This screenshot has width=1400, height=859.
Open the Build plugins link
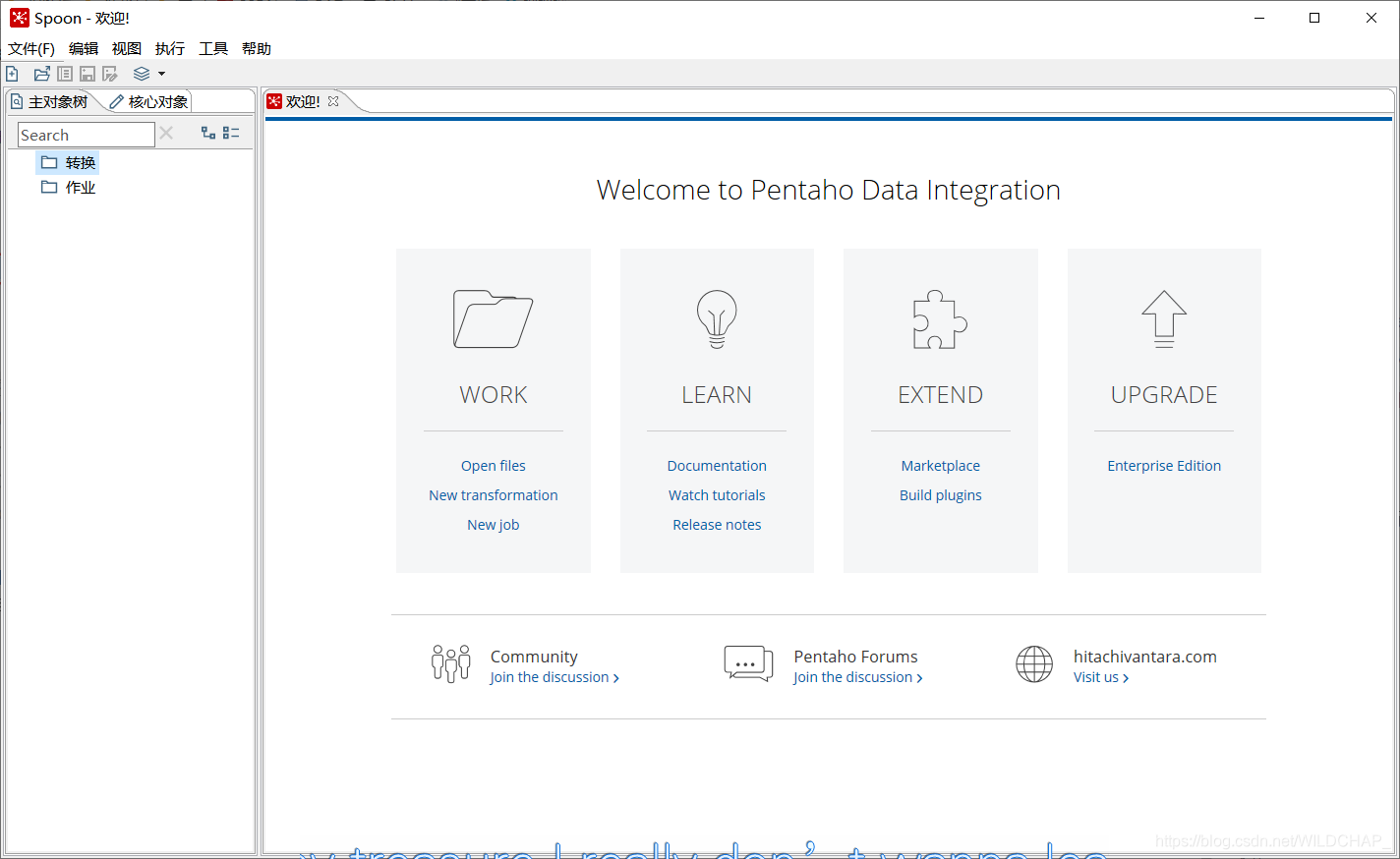point(941,495)
